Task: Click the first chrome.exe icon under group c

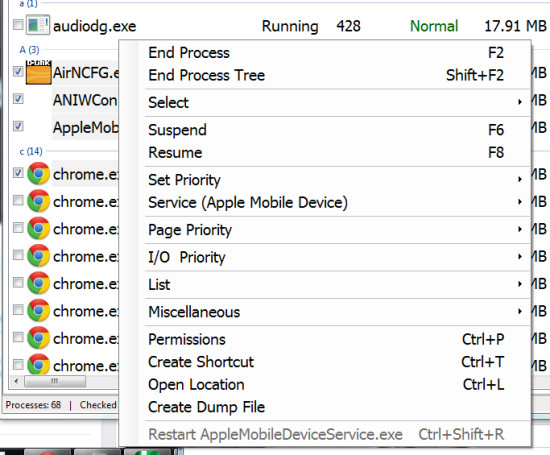Action: pos(39,173)
